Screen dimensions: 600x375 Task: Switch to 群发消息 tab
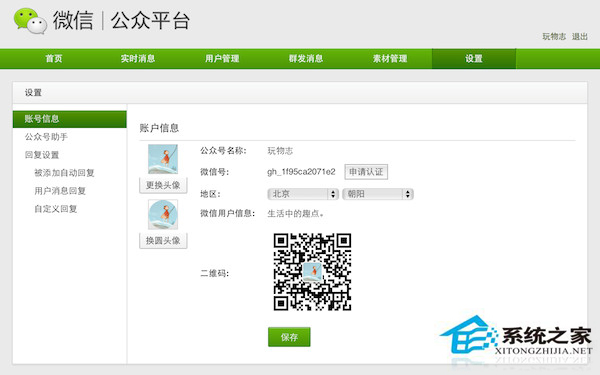point(306,59)
